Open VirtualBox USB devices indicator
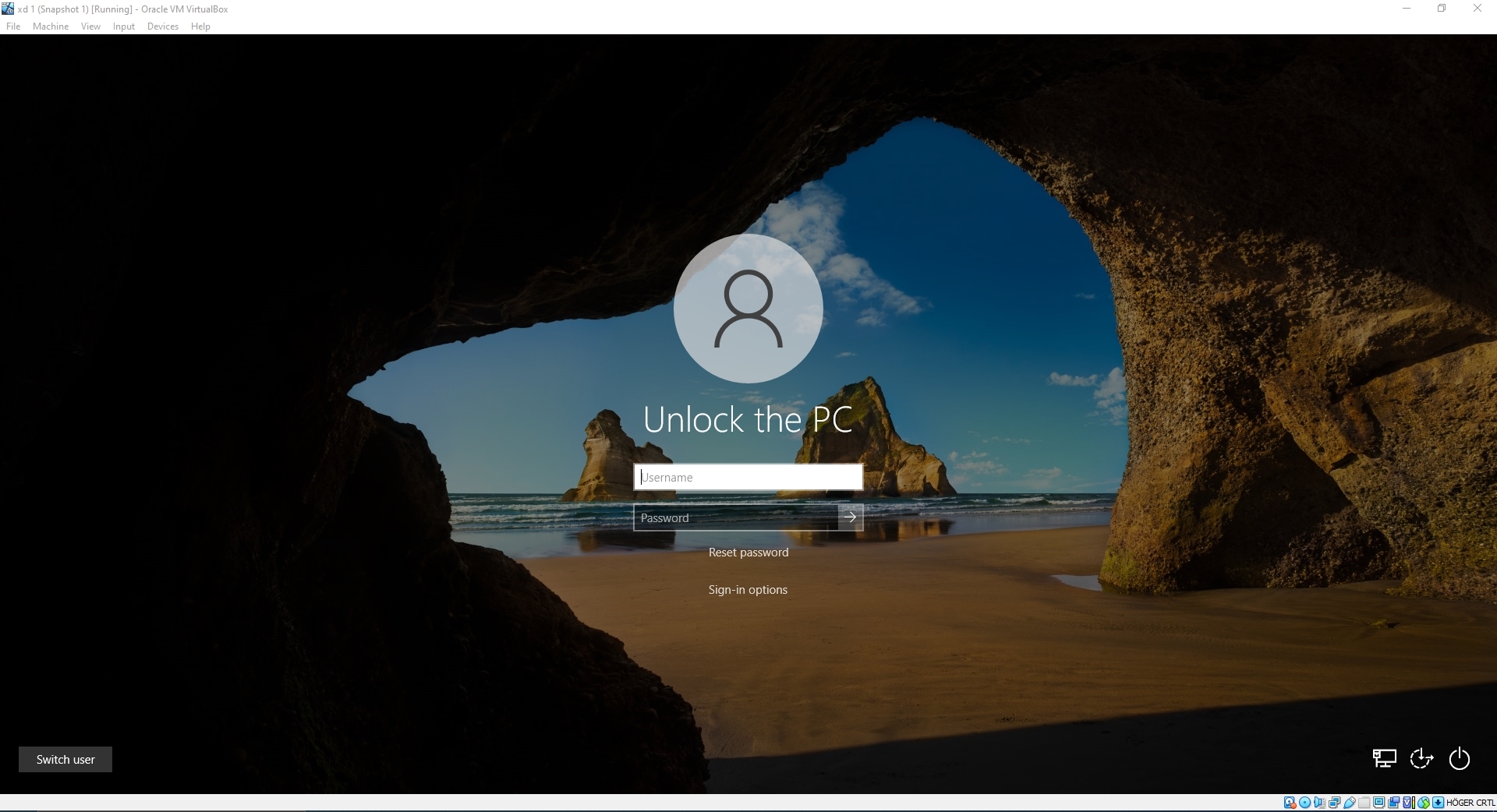1497x812 pixels. [x=1349, y=803]
